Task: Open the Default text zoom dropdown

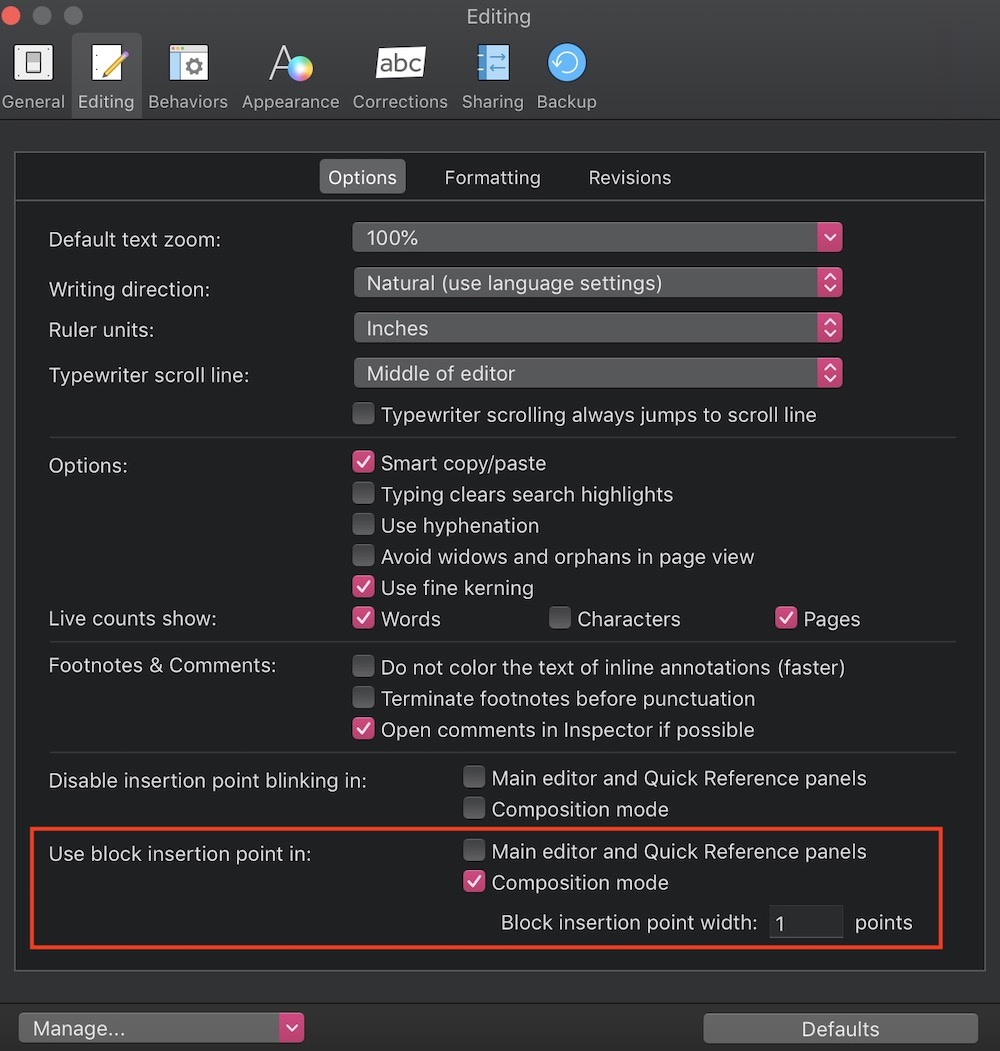Action: pos(597,237)
